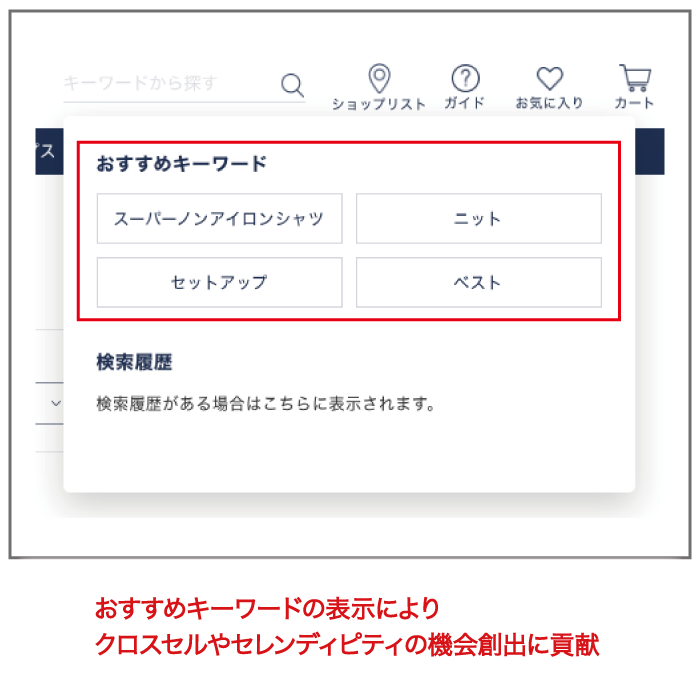
Task: Select the ニット recommended keyword
Action: click(x=479, y=219)
